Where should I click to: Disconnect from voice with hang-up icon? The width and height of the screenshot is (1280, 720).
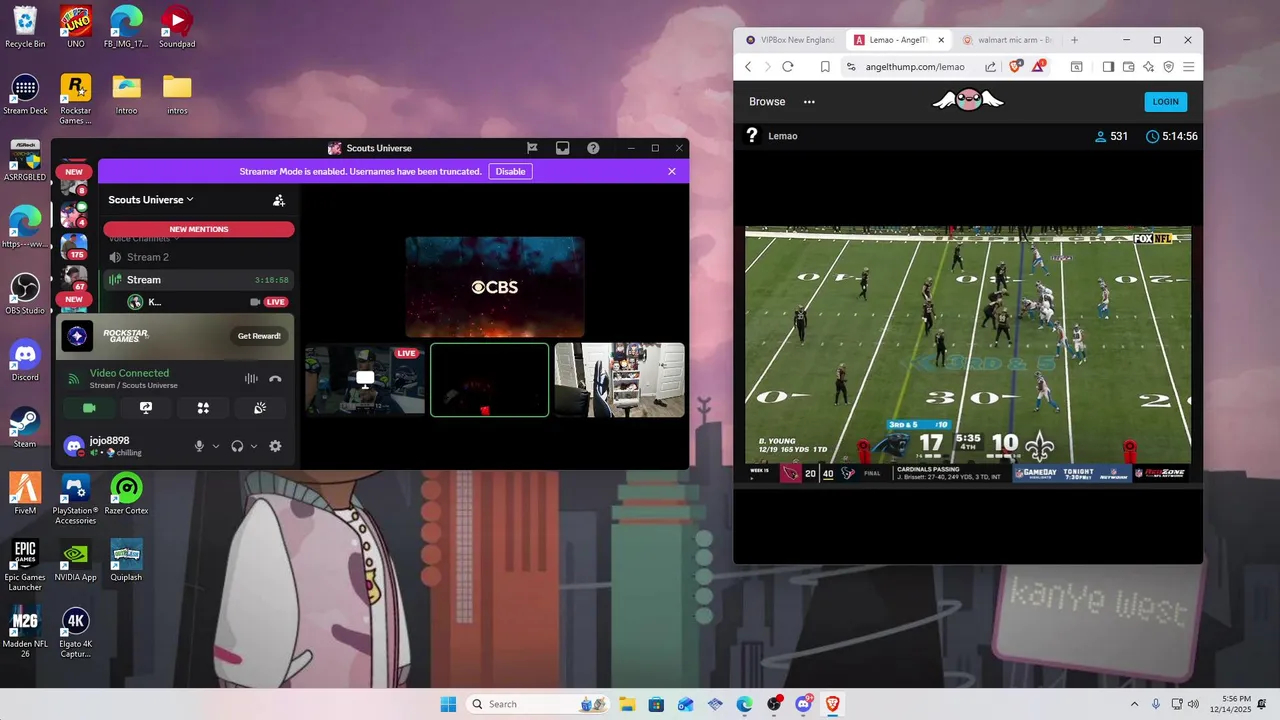275,379
